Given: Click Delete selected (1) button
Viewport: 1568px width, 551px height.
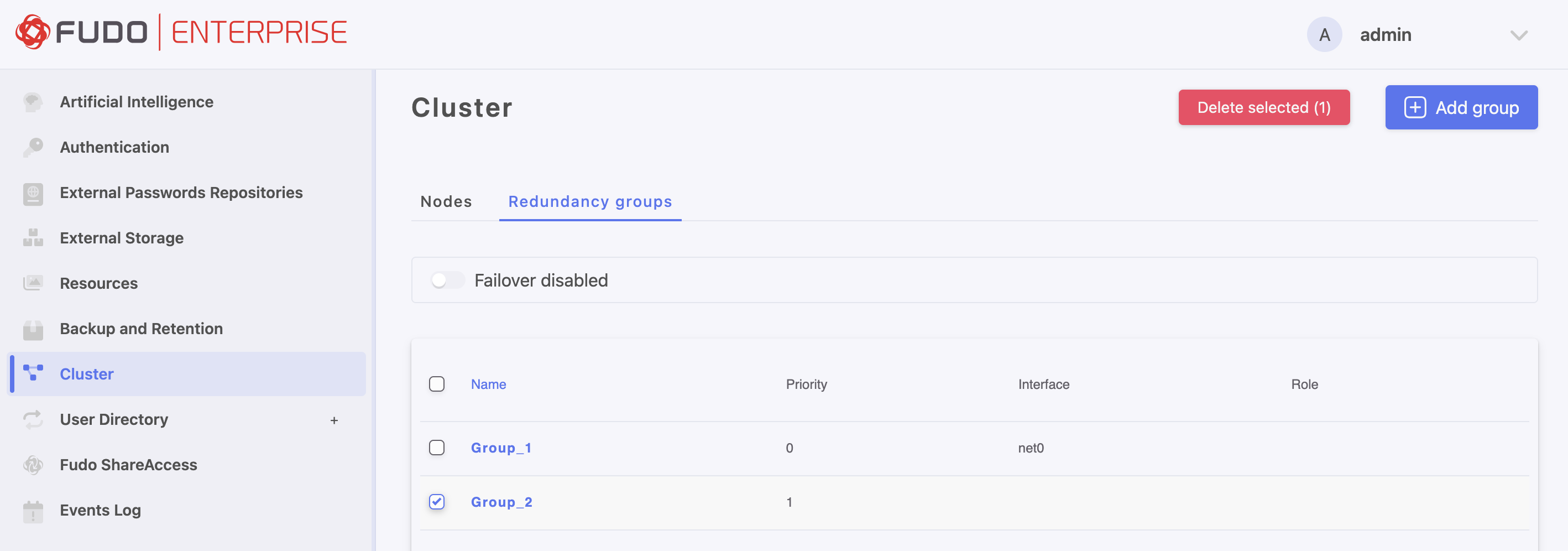Looking at the screenshot, I should [x=1264, y=107].
